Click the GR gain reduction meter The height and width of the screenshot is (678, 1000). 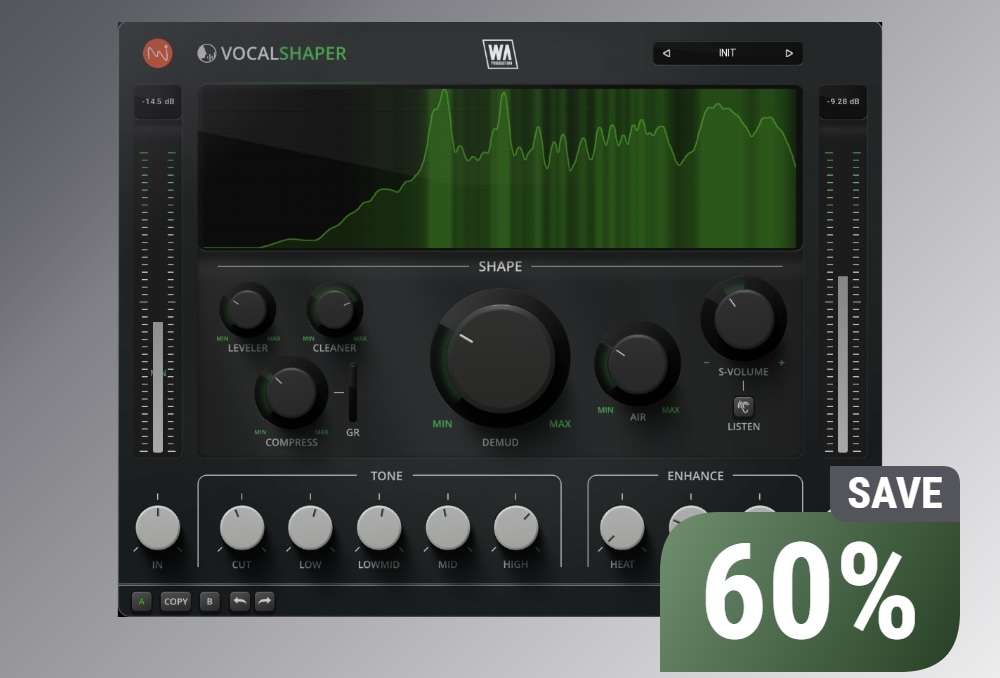353,392
